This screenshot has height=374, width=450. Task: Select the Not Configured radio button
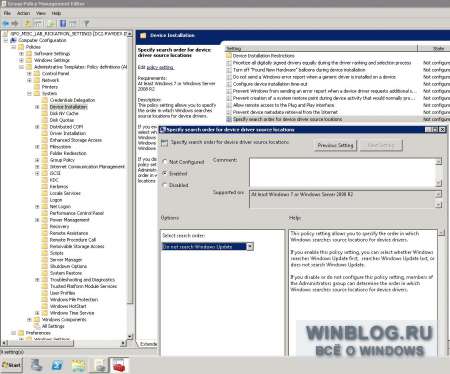click(165, 162)
